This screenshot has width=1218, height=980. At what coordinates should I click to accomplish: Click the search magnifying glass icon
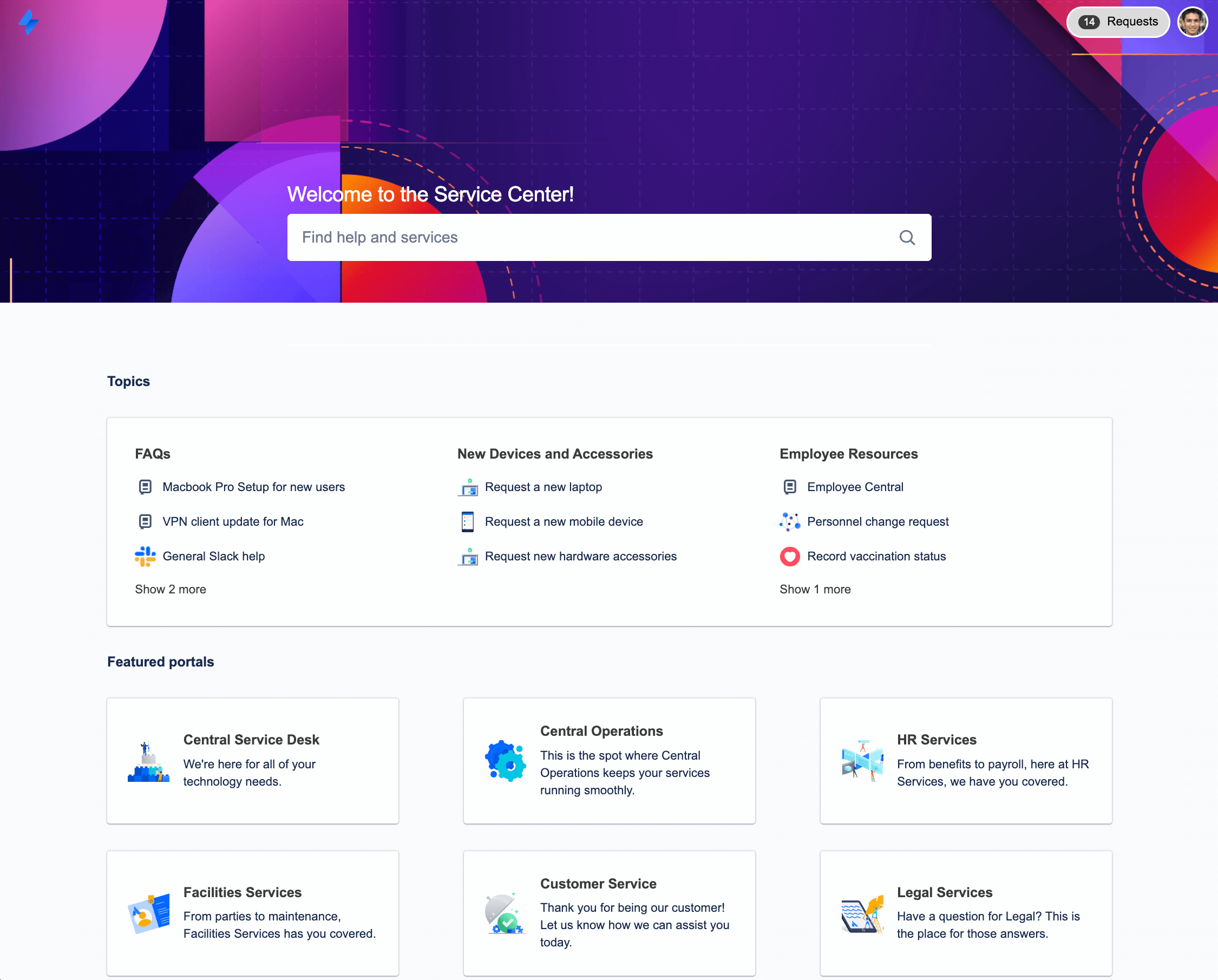click(x=907, y=237)
